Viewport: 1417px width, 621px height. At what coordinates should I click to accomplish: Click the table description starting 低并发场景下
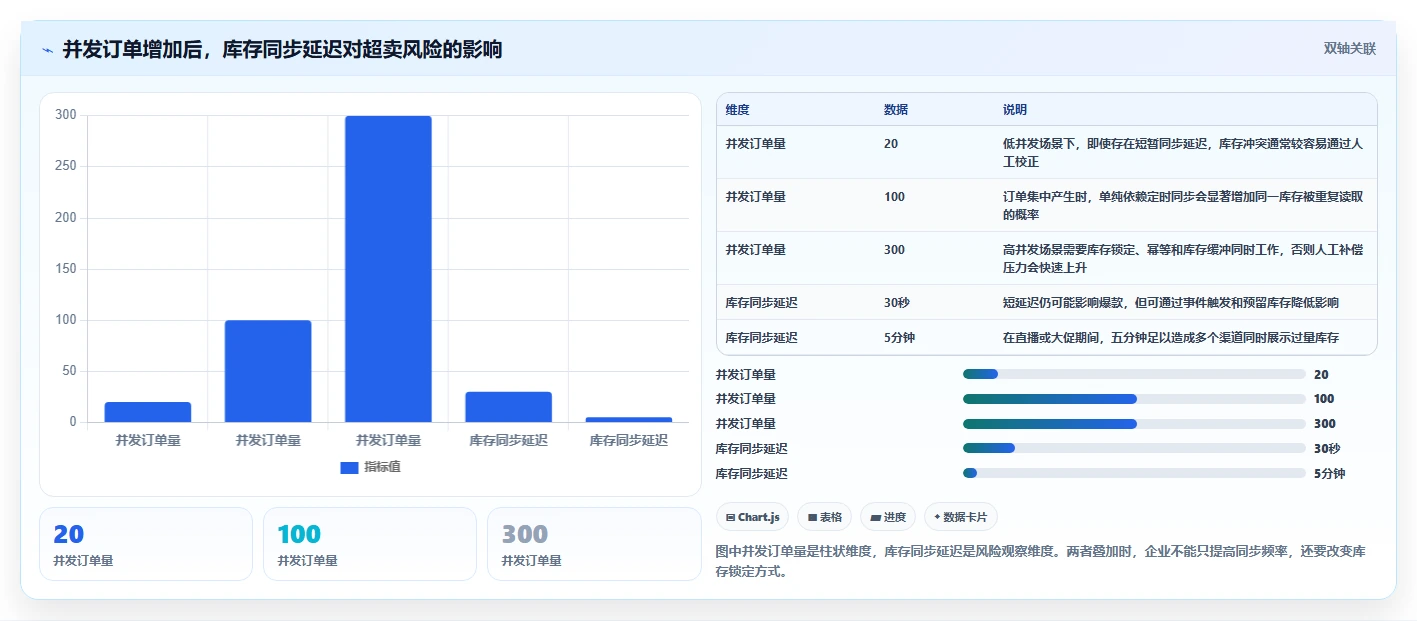(1183, 152)
